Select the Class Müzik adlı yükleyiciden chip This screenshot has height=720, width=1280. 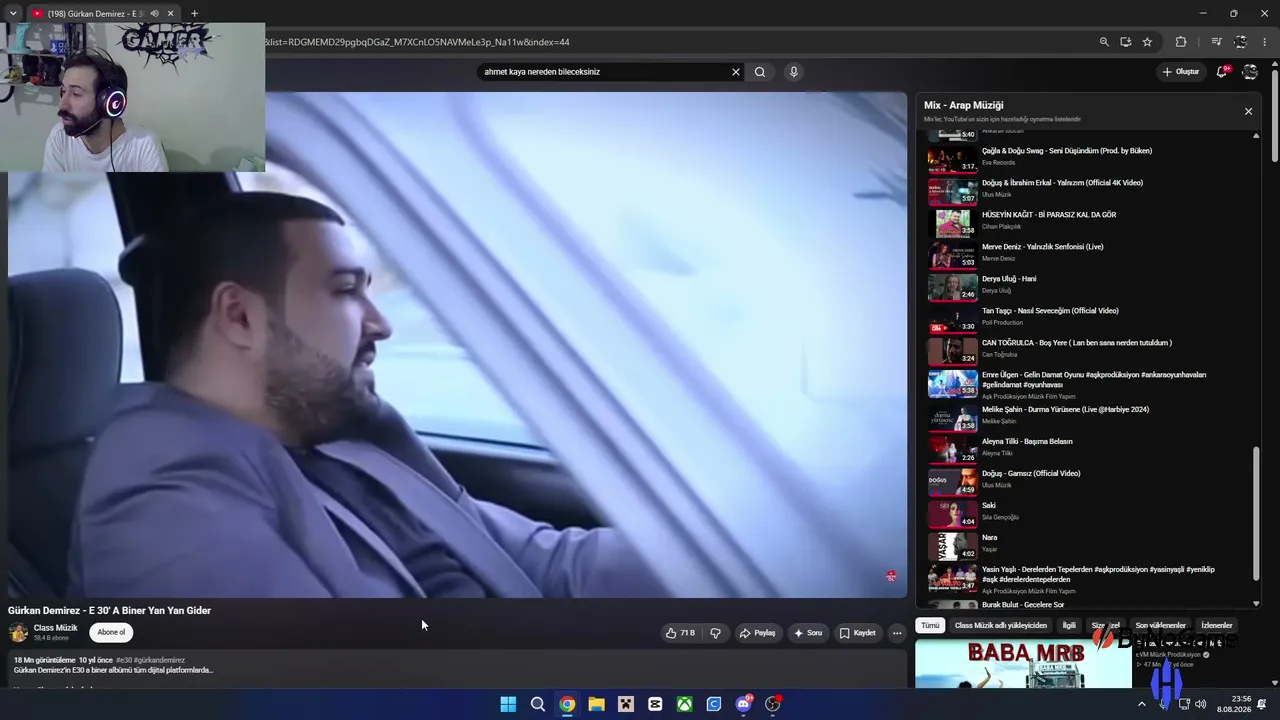tap(1001, 626)
